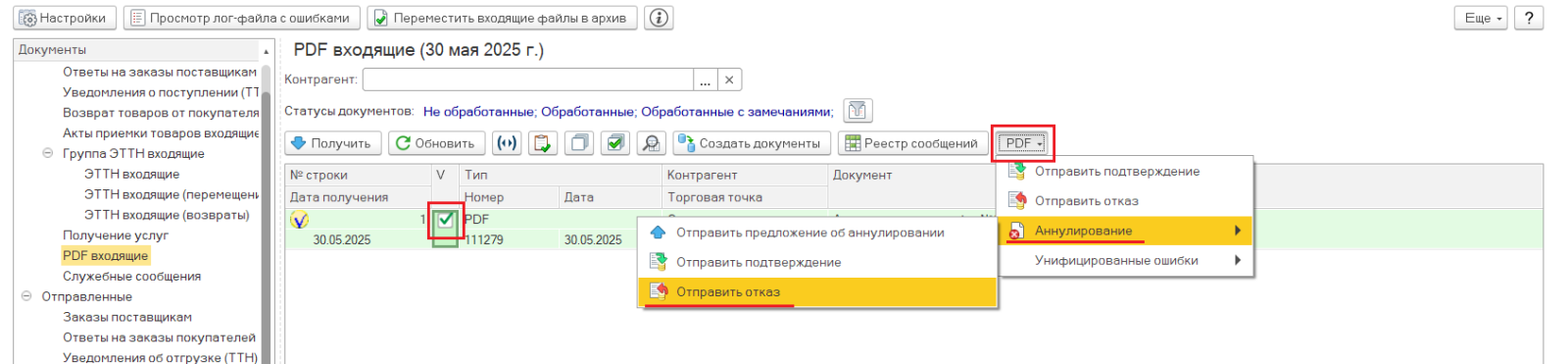Image resolution: width=1568 pixels, height=364 pixels.
Task: Click the Реестр сообщений button
Action: tap(912, 143)
